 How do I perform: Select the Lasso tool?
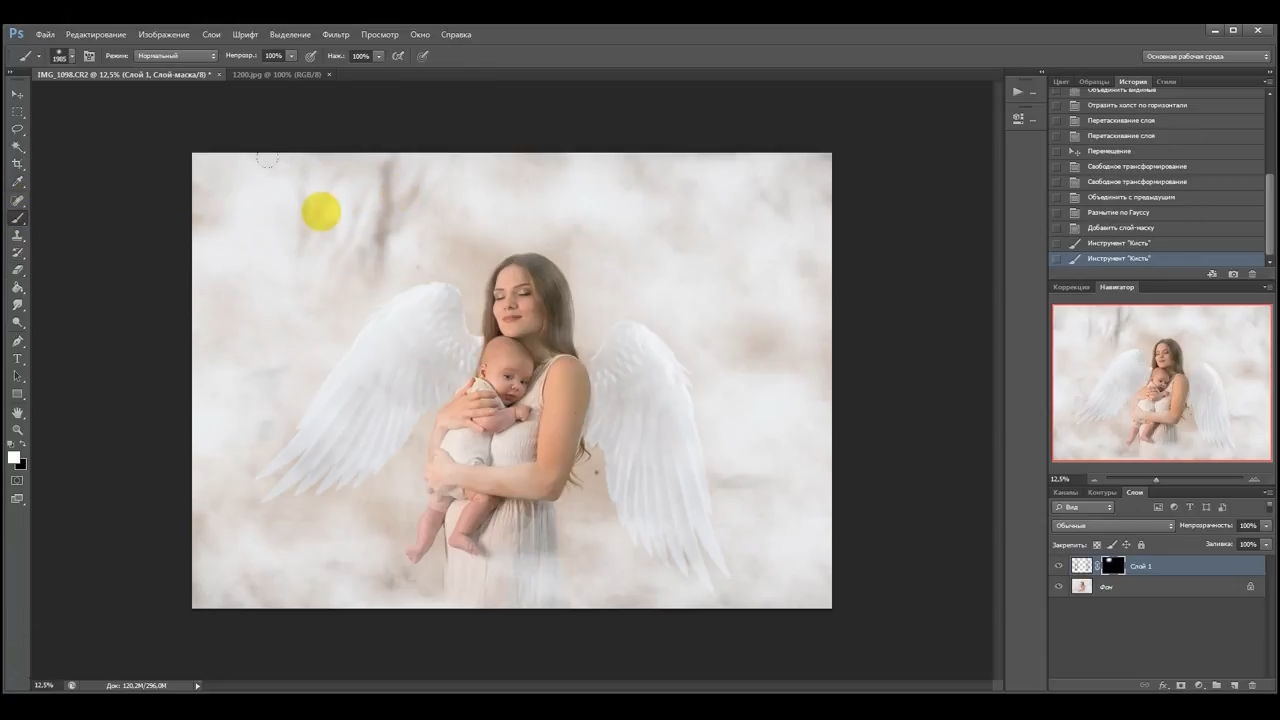coord(17,129)
